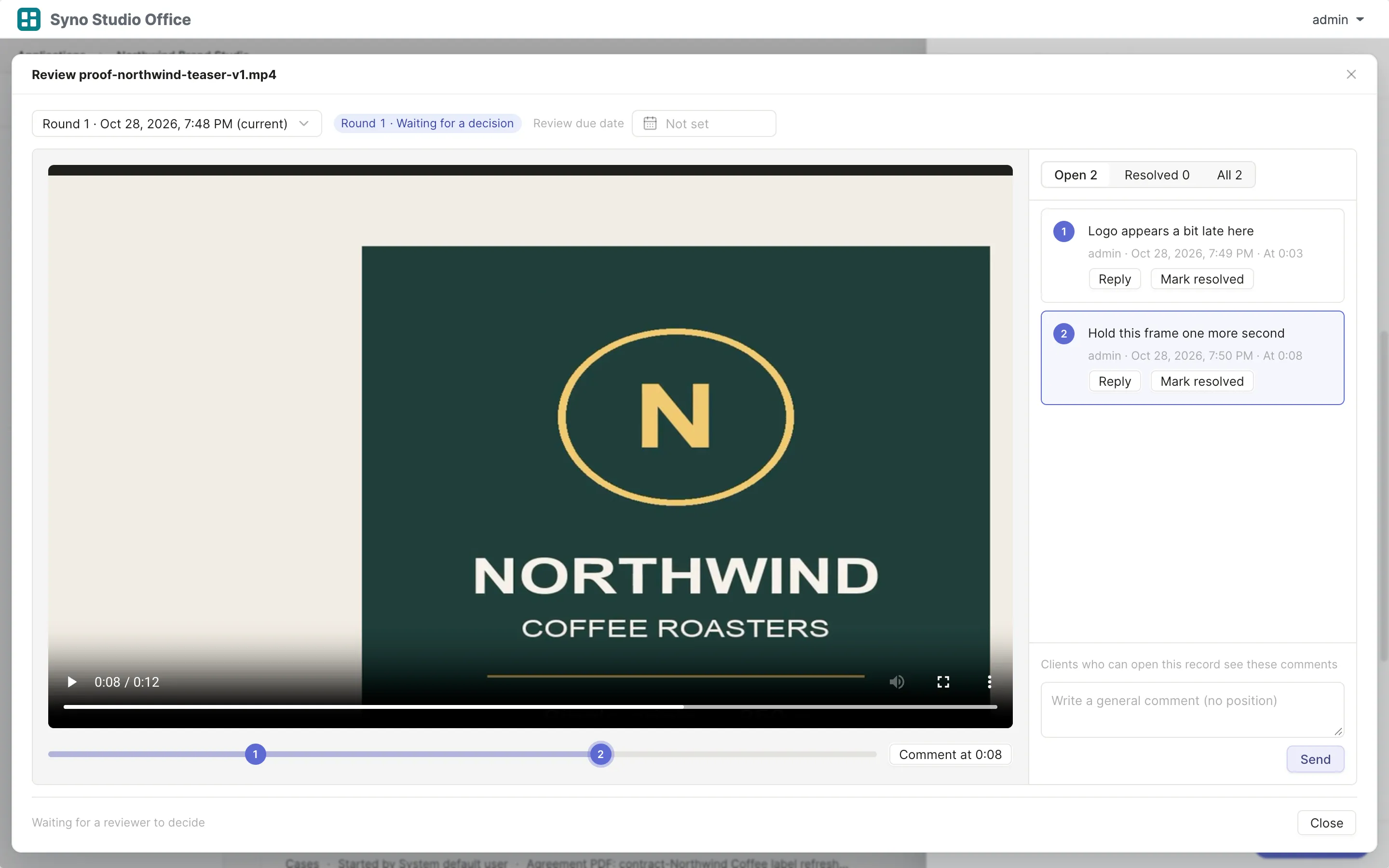Click 'admin · Oct 28, 2026, 7:49 PM · At 0:03' line
The width and height of the screenshot is (1389, 868).
1195,253
